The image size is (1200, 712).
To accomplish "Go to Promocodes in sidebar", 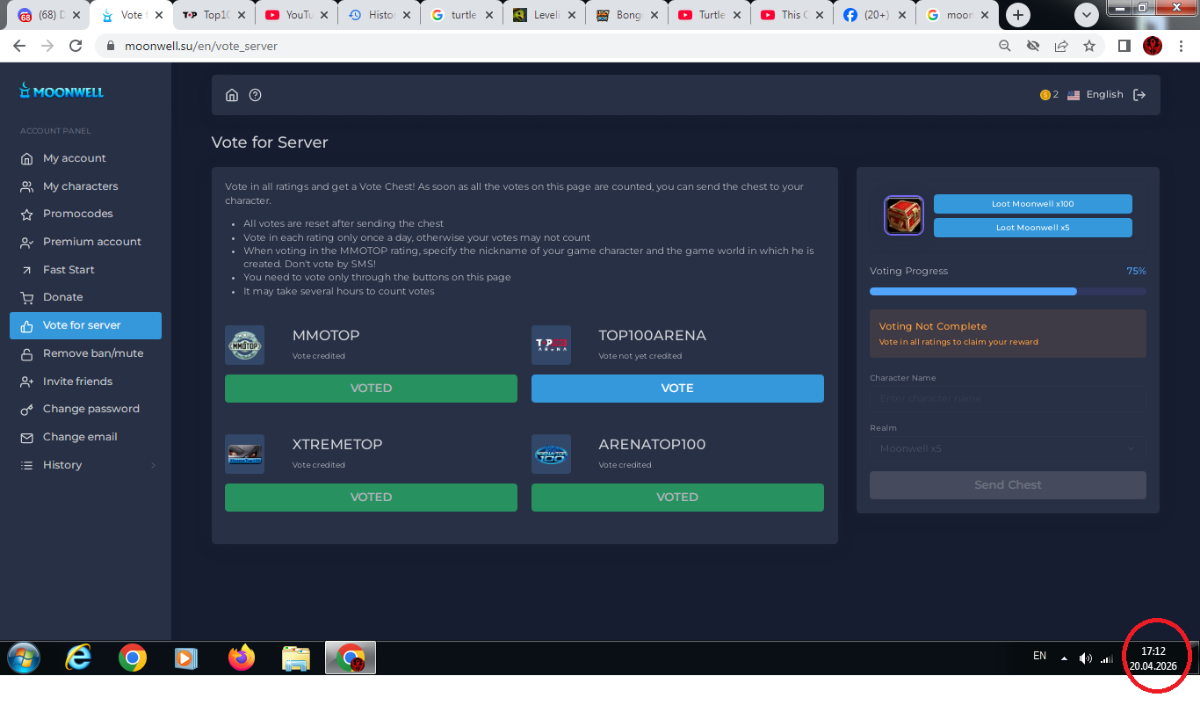I will tap(78, 214).
